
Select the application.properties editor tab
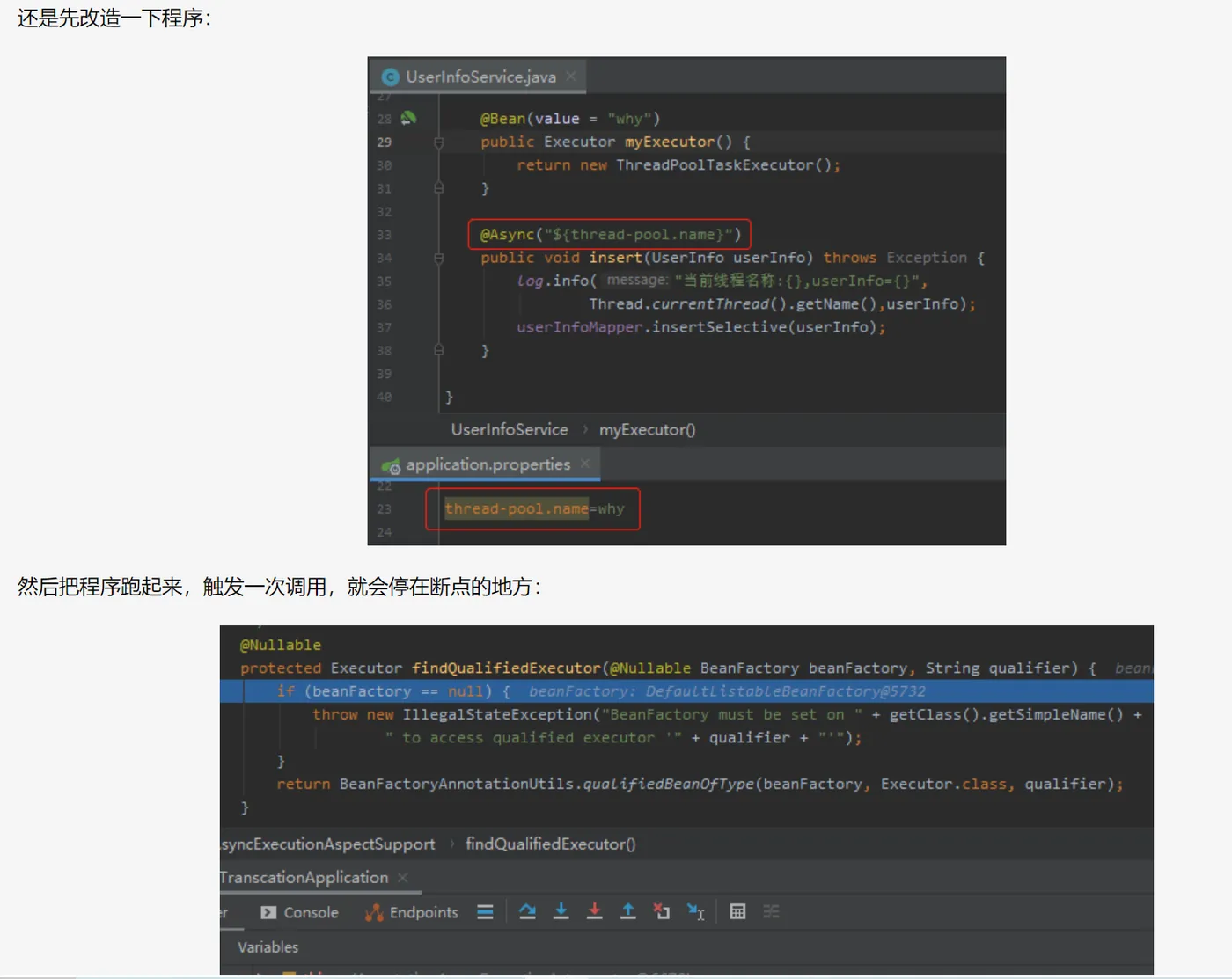[486, 464]
